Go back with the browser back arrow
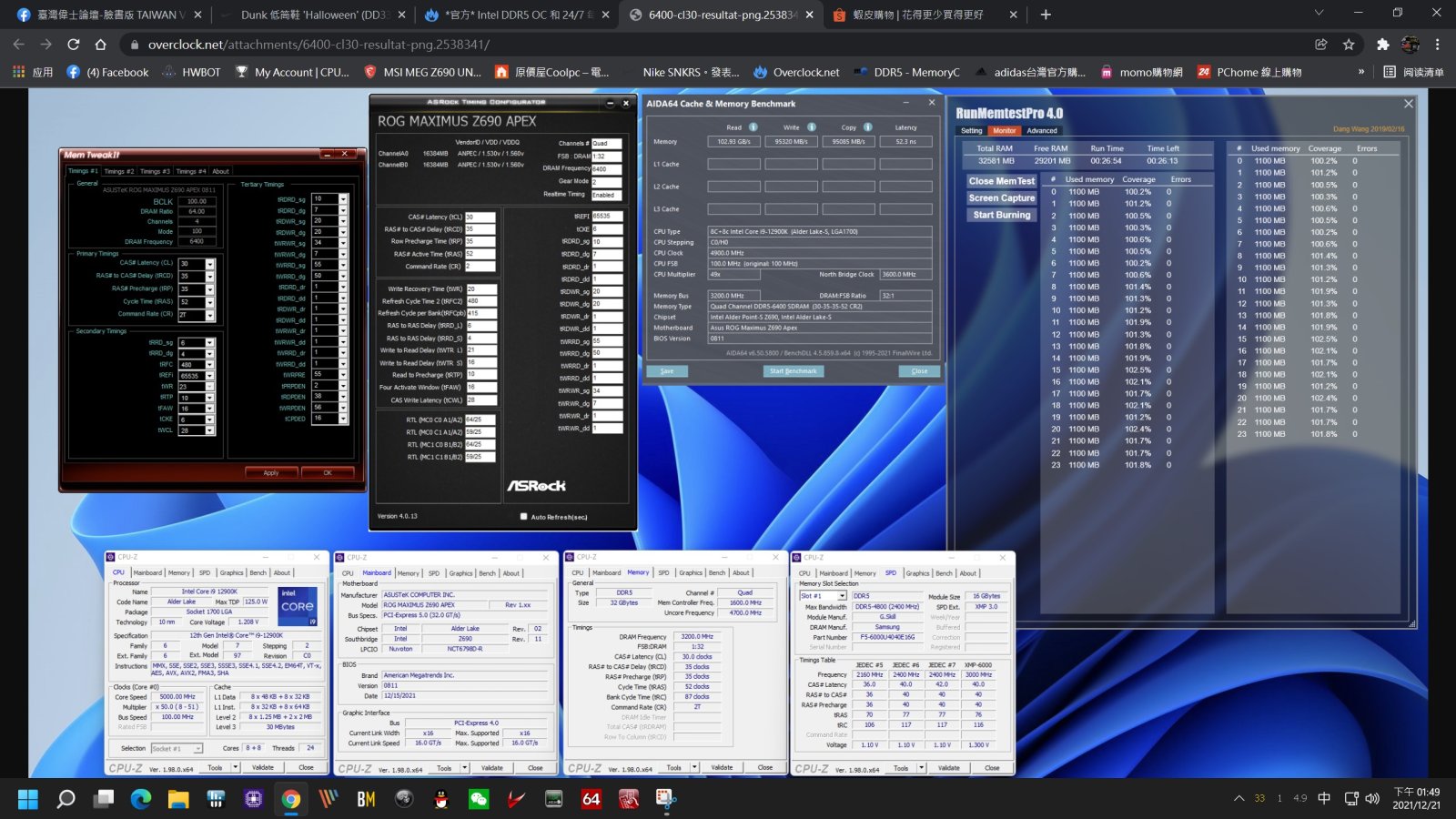 pyautogui.click(x=19, y=44)
